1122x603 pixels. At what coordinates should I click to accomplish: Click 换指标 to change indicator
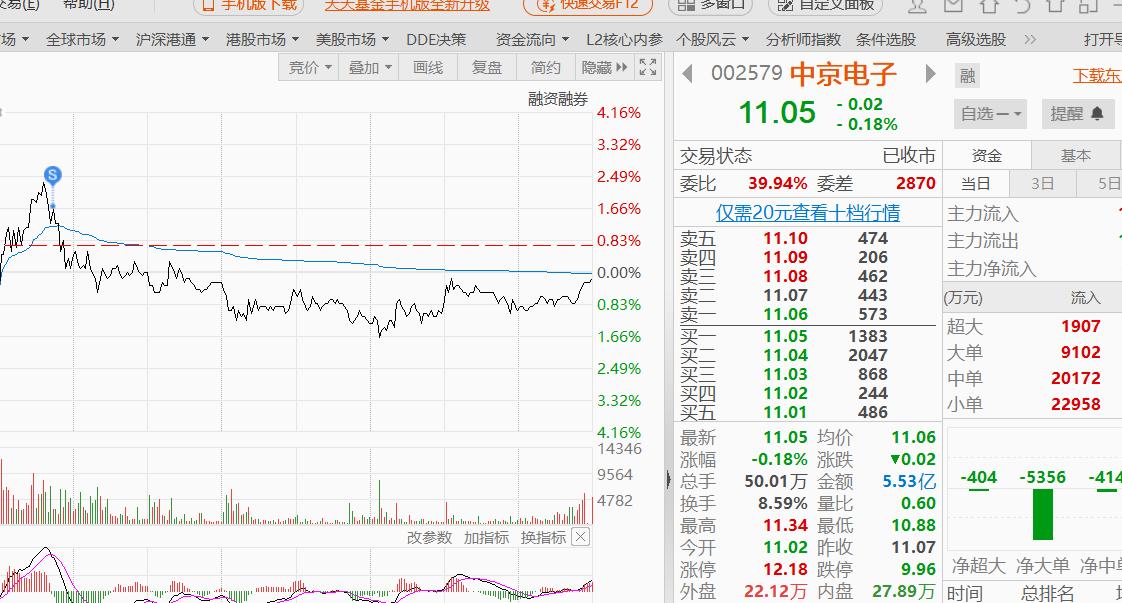pyautogui.click(x=544, y=537)
